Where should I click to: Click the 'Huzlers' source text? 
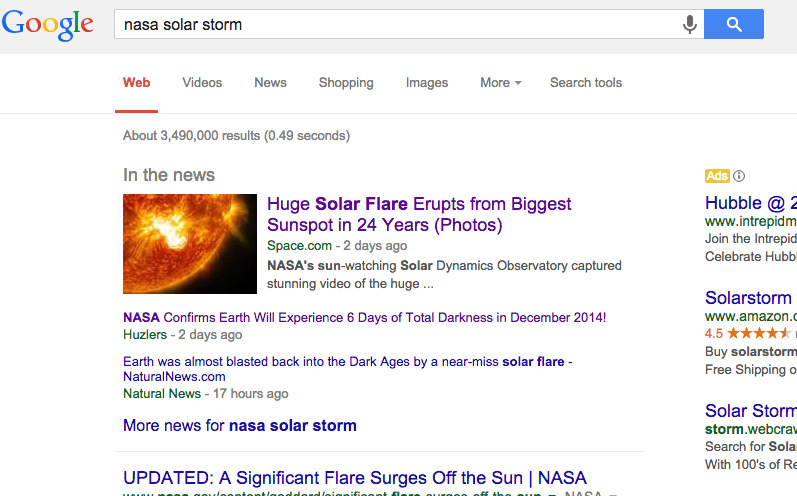click(x=145, y=334)
